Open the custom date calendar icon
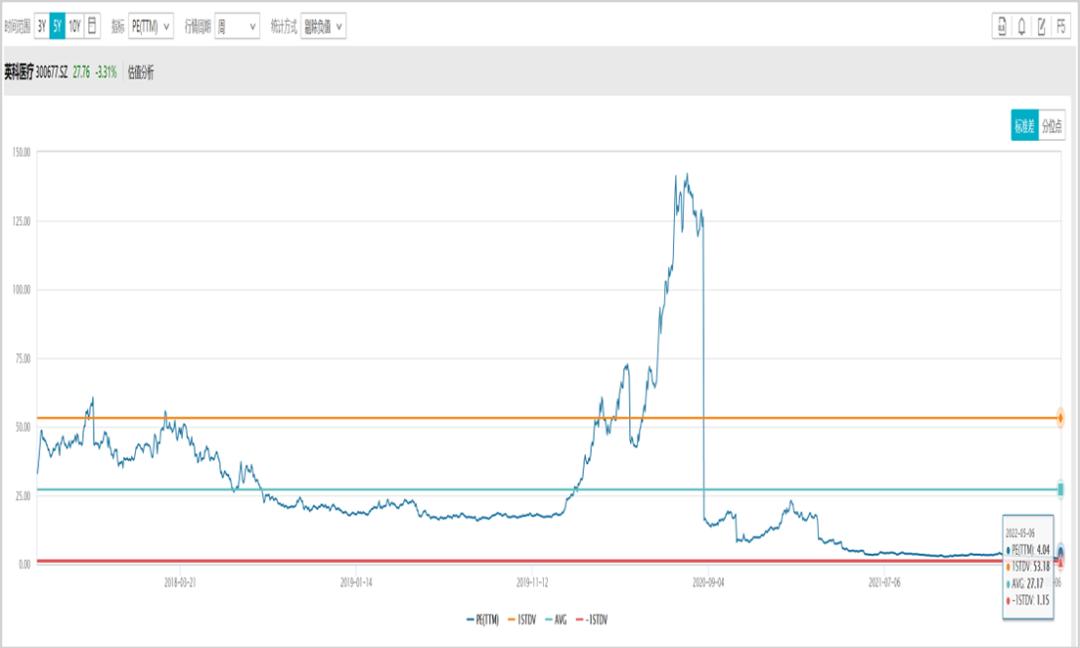The height and width of the screenshot is (648, 1080). 92,26
